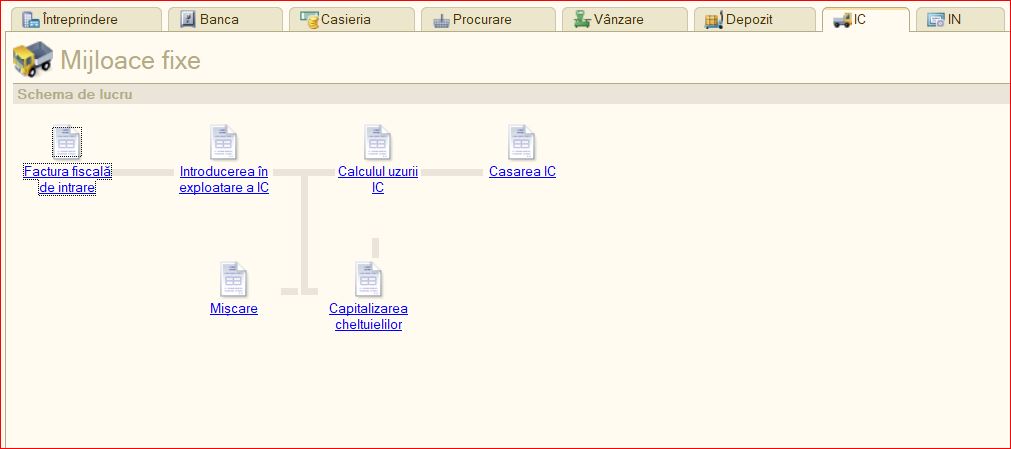Open the Factura fiscală de intrare link

coord(67,179)
